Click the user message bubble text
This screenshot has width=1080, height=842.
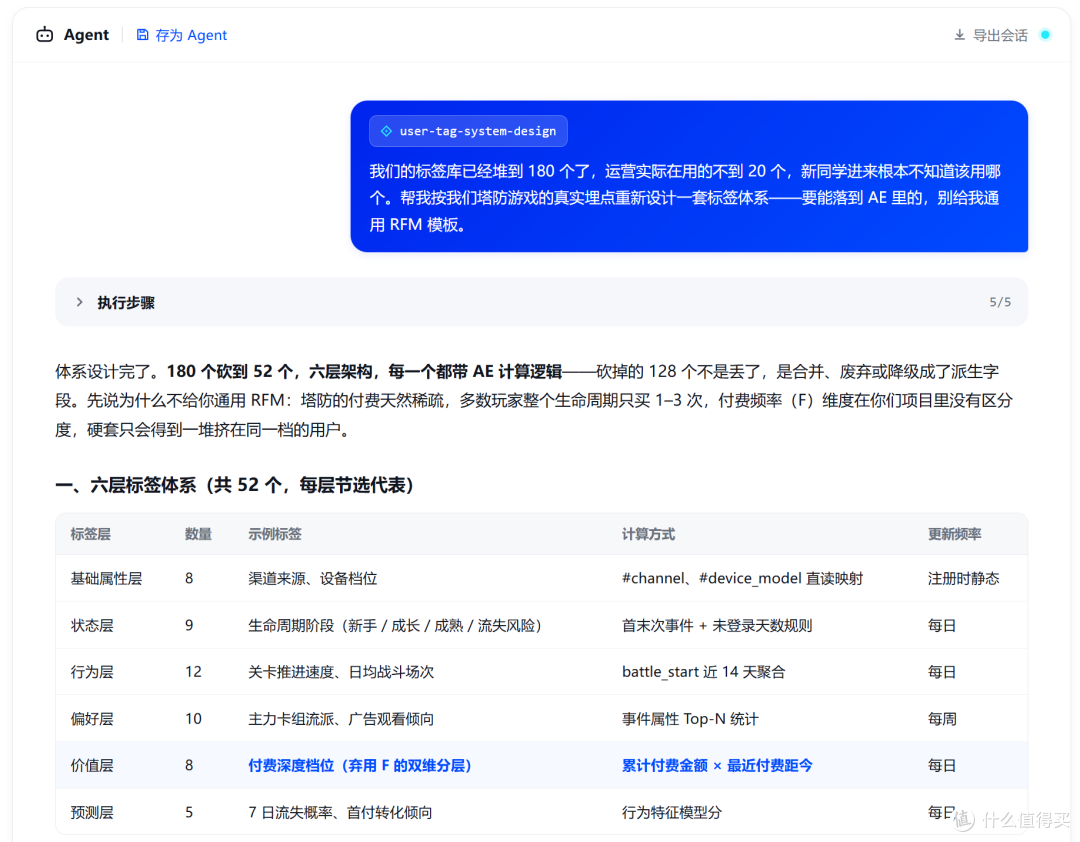point(685,198)
